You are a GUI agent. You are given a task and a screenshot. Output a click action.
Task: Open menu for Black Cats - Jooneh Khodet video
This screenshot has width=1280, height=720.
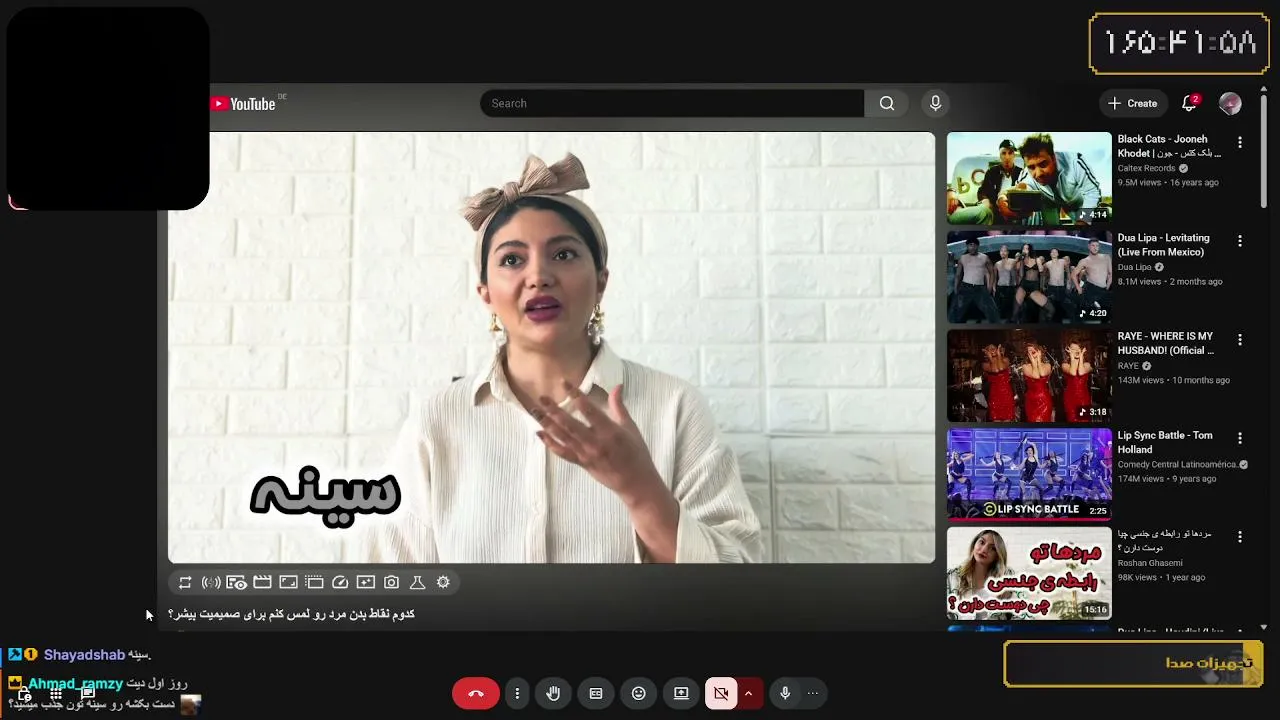1240,142
